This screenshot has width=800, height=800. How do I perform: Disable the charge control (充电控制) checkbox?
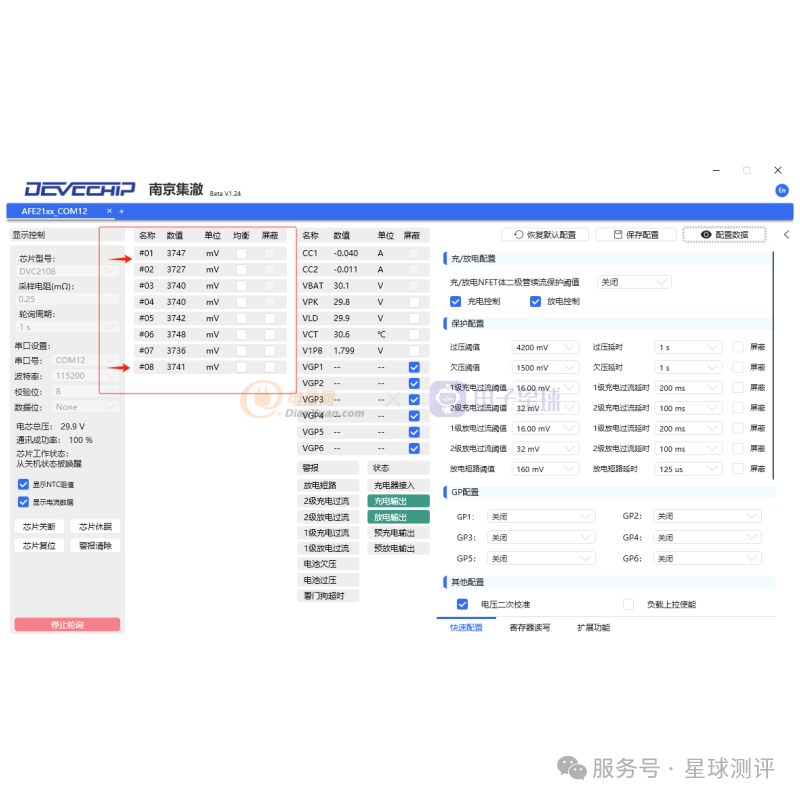click(x=456, y=301)
